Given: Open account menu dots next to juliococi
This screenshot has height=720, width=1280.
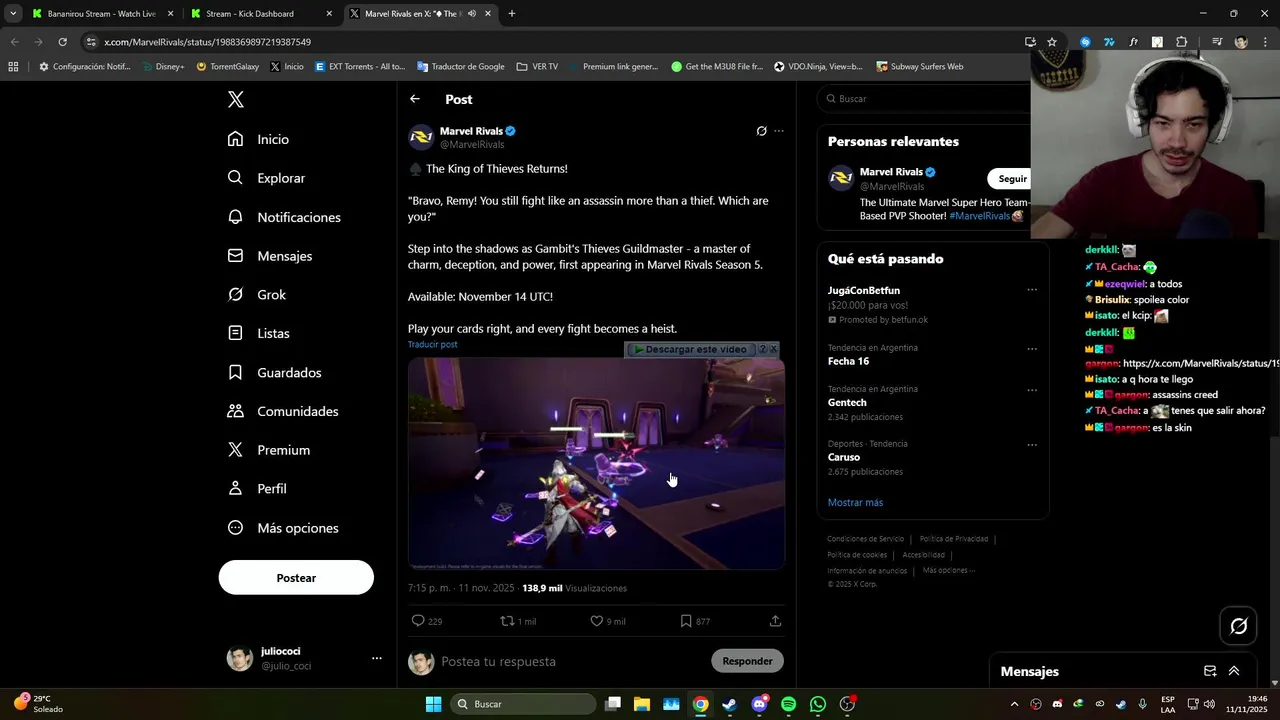Looking at the screenshot, I should (x=377, y=658).
